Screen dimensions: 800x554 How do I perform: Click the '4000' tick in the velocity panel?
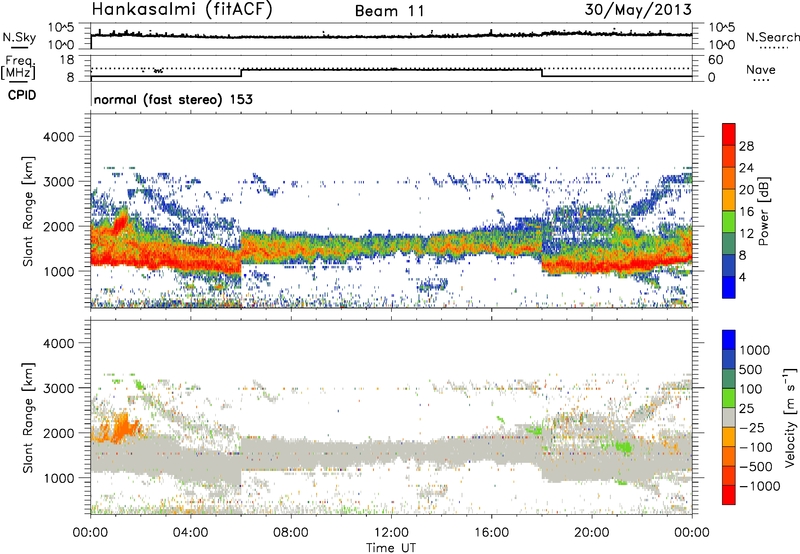coord(59,343)
